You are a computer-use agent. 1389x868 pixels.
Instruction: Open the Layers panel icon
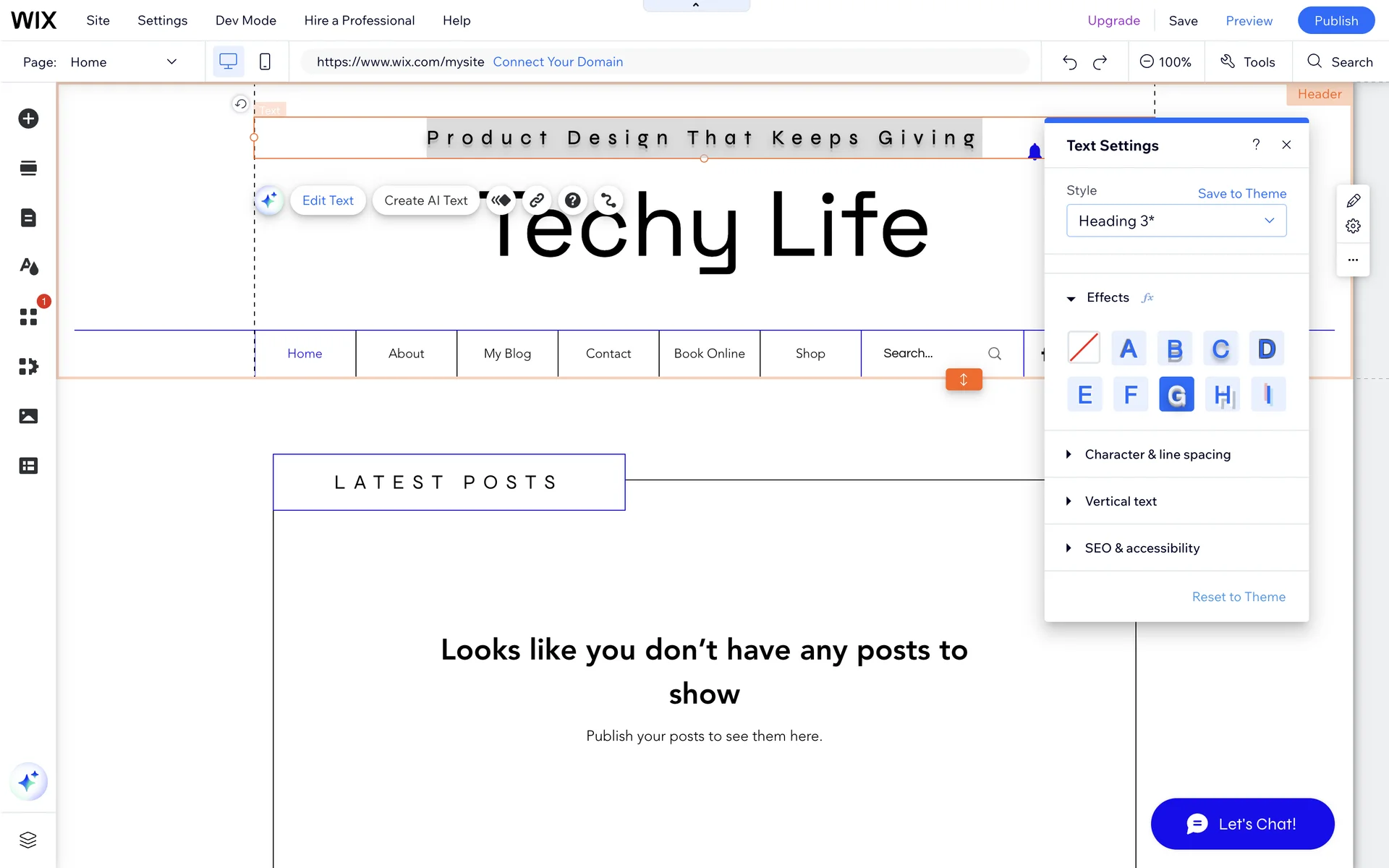point(28,840)
